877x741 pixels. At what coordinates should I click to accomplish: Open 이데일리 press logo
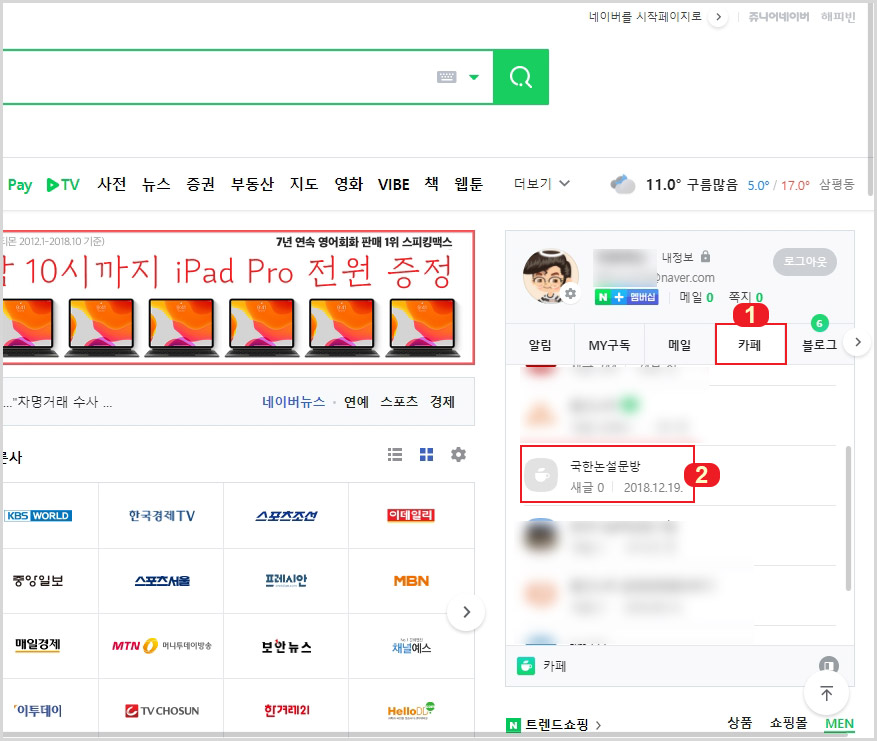[411, 515]
